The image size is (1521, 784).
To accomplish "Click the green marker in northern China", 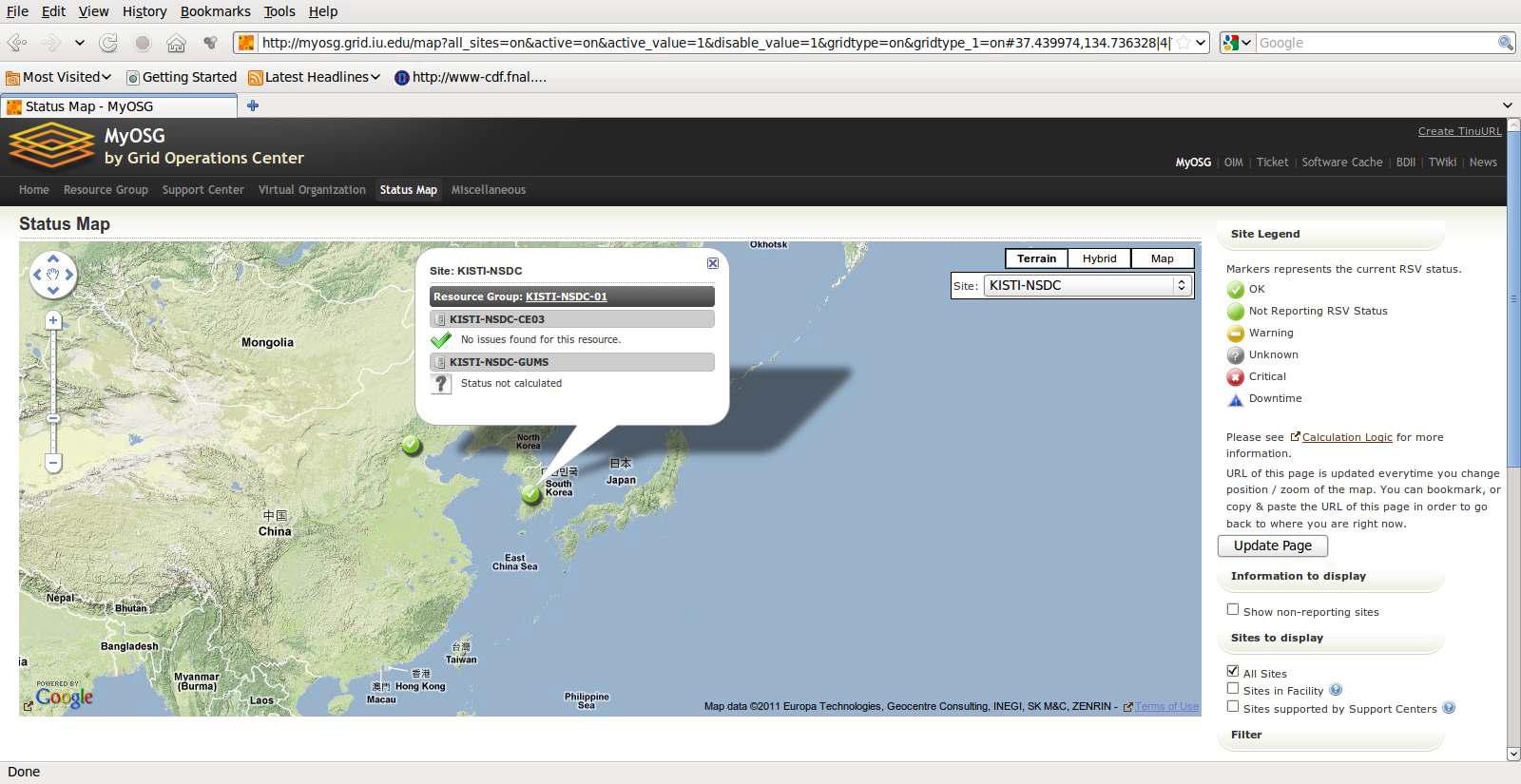I will pyautogui.click(x=411, y=445).
